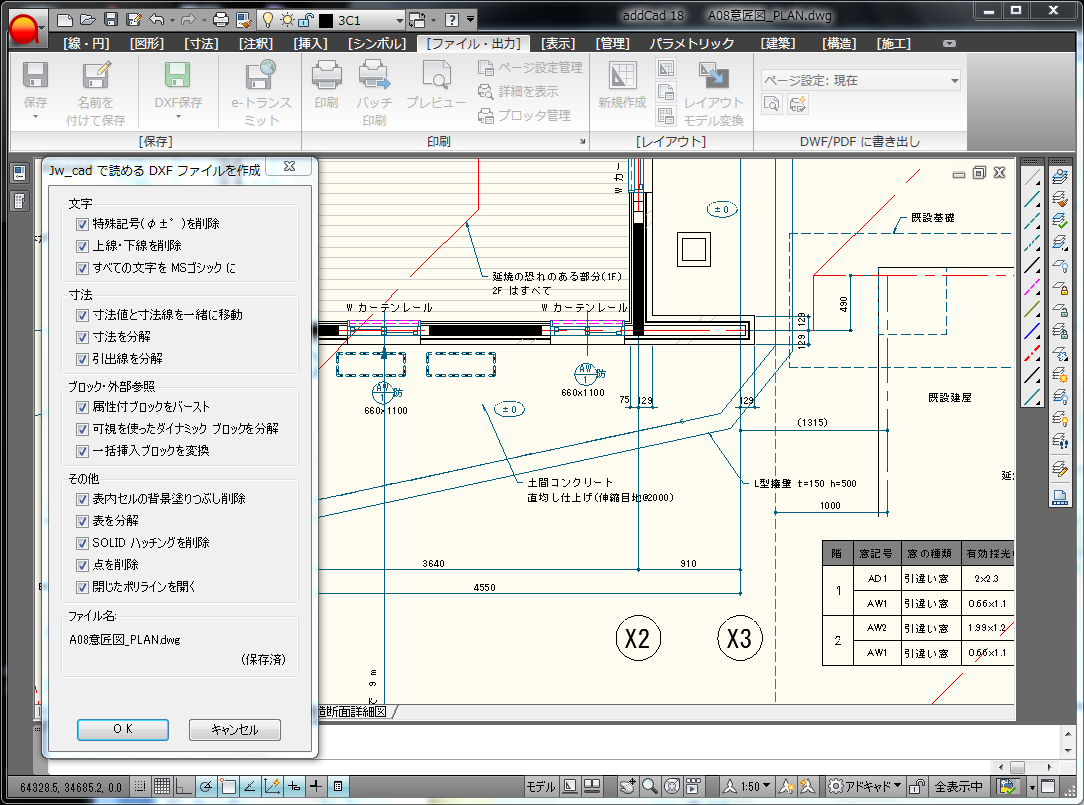1084x805 pixels.
Task: Toggle ortho mode icon in status bar
Action: (183, 786)
